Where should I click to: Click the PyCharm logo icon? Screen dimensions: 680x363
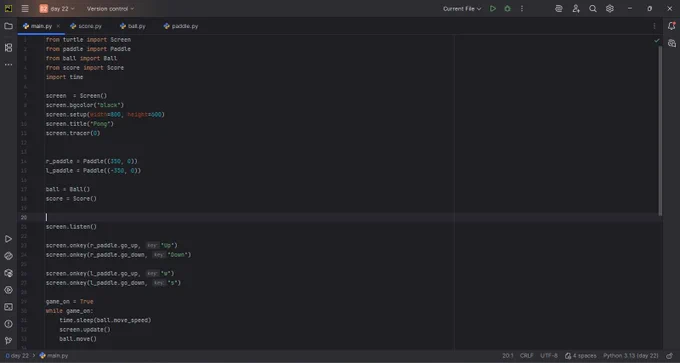[8, 9]
